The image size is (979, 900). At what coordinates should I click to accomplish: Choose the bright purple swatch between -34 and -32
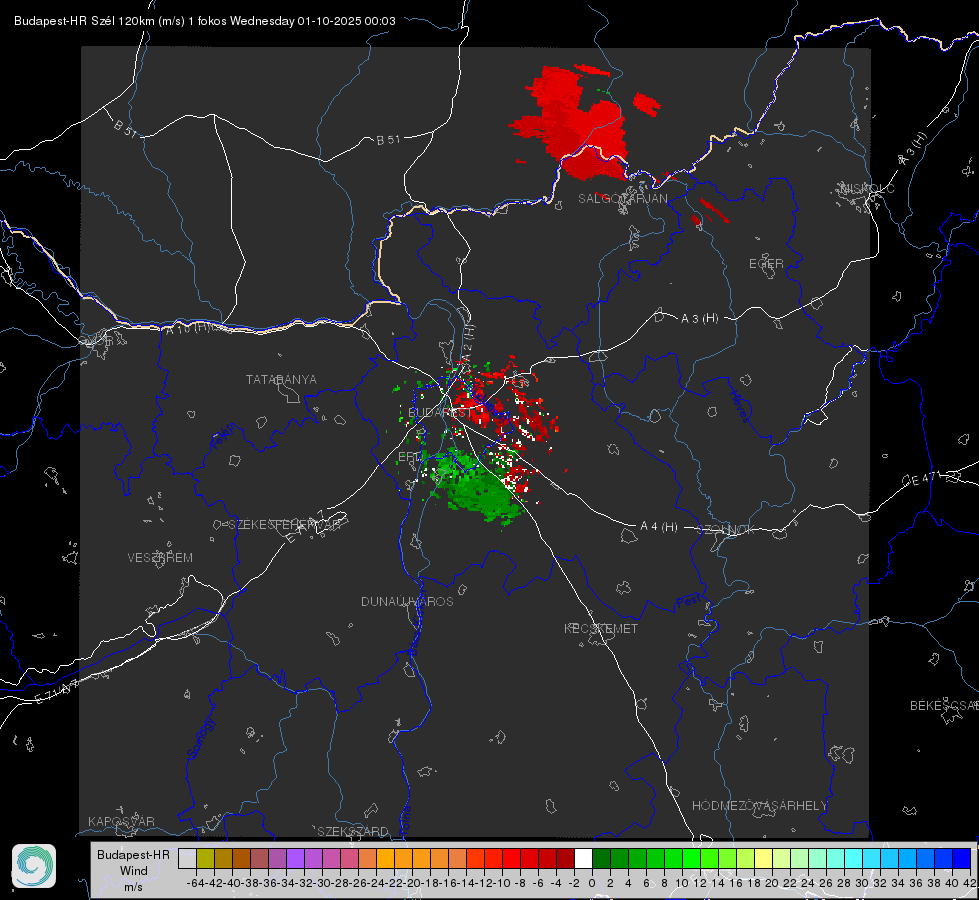(295, 858)
